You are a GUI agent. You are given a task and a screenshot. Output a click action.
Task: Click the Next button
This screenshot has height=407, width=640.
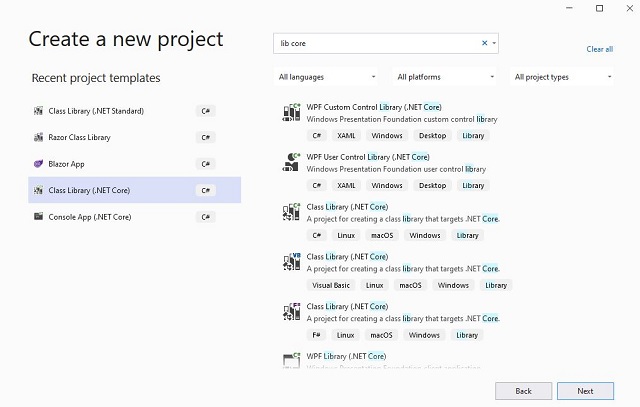585,391
